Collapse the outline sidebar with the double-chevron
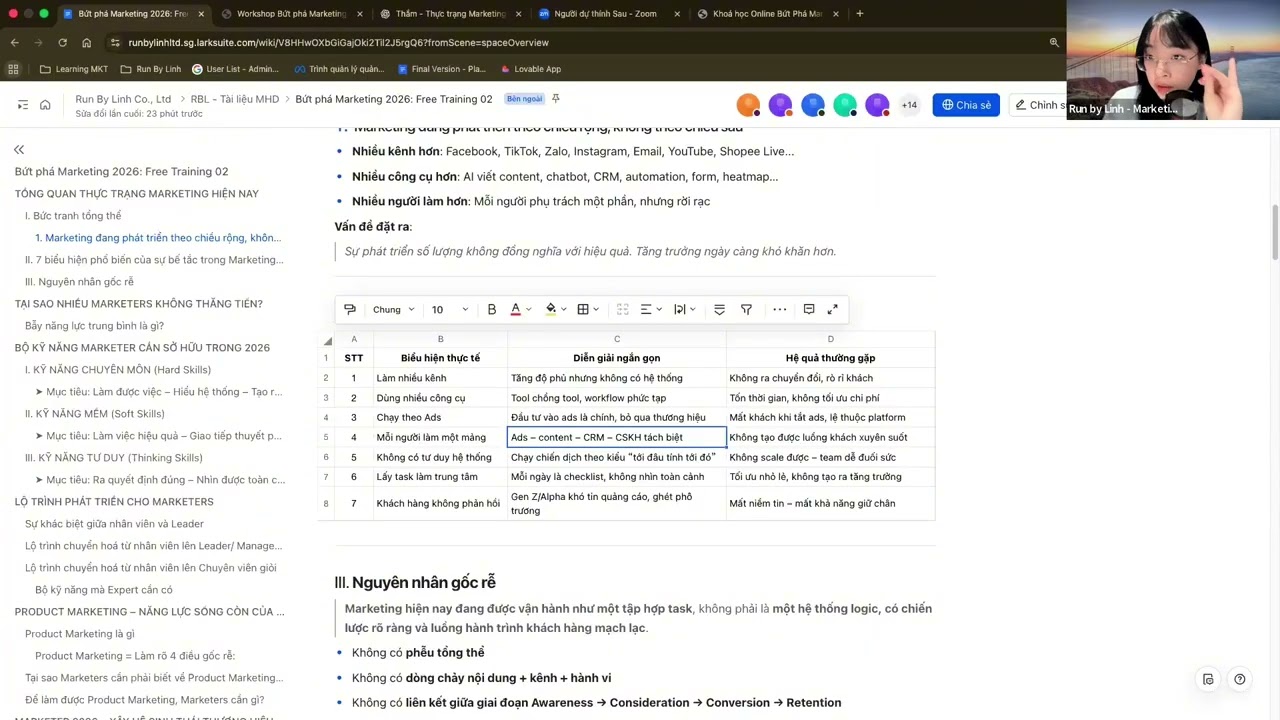The width and height of the screenshot is (1280, 720). pyautogui.click(x=19, y=149)
